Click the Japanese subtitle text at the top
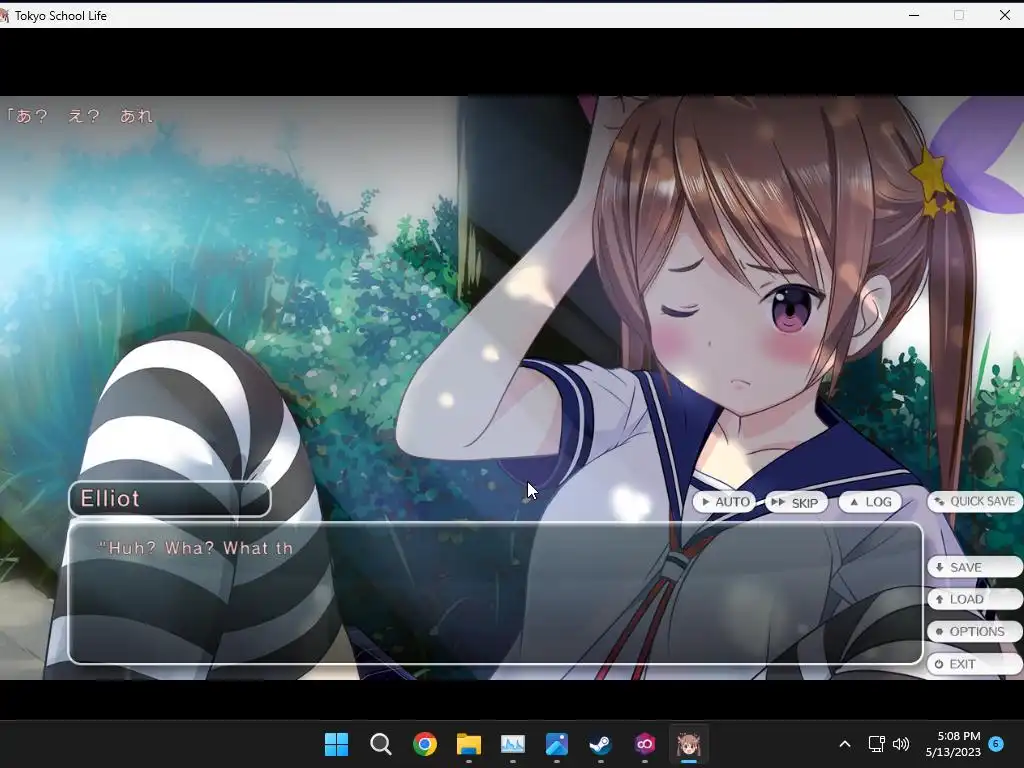 (78, 116)
